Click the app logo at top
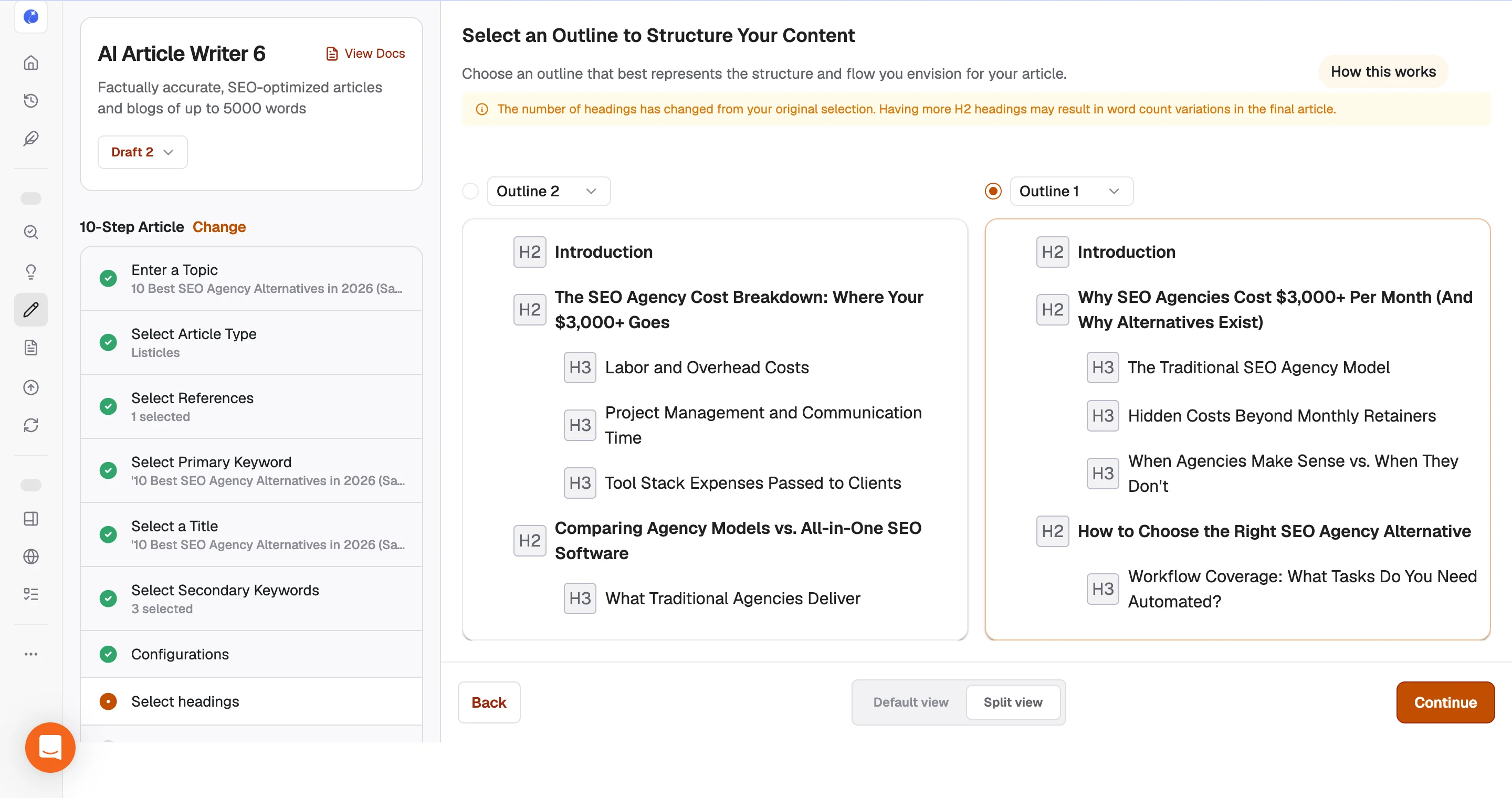1512x798 pixels. [31, 16]
